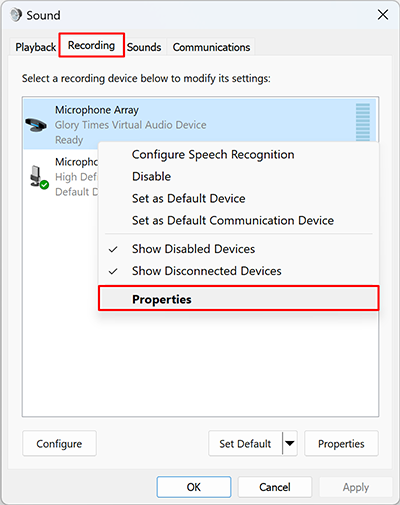The image size is (400, 505).
Task: Click the OK button
Action: tap(194, 487)
